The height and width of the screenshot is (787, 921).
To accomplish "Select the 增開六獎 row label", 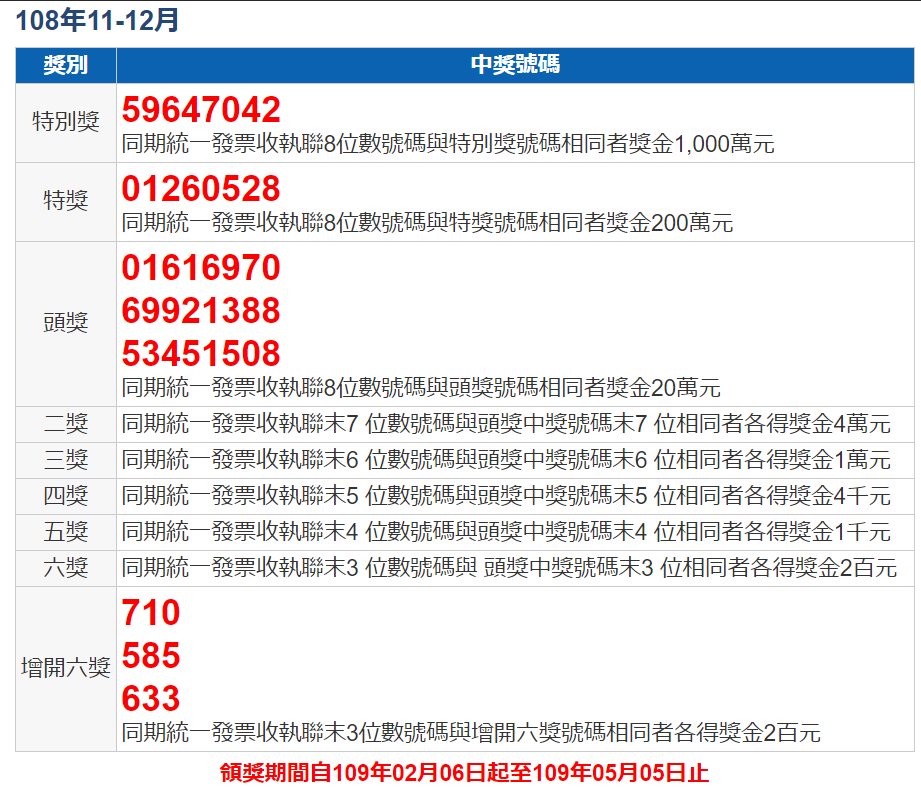I will 66,668.
